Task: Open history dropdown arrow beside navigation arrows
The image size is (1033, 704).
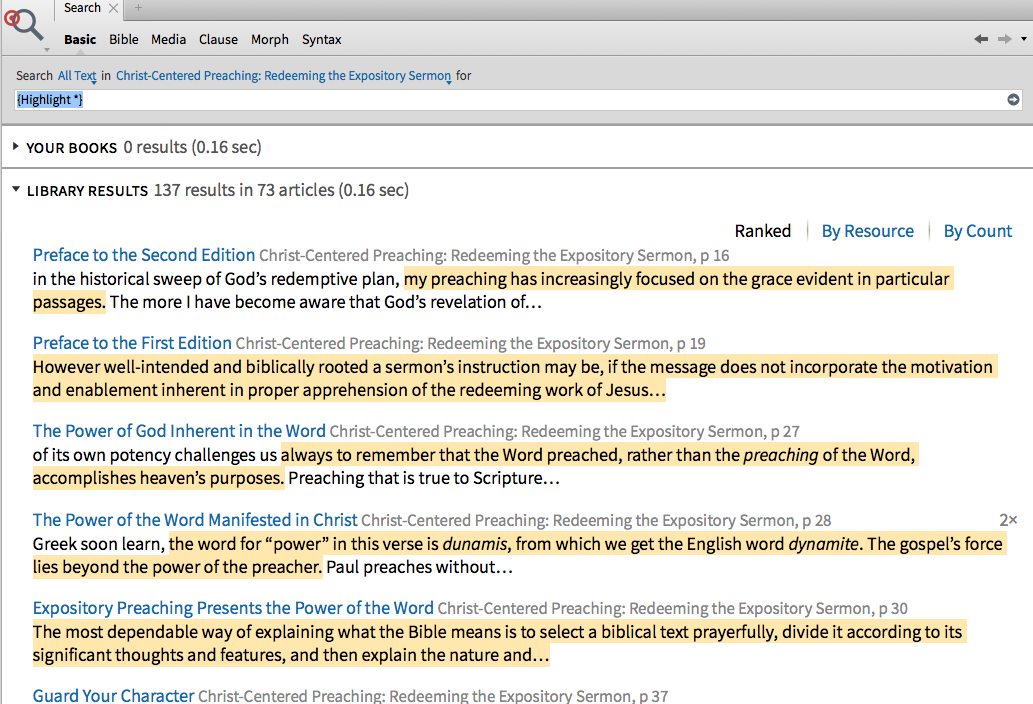Action: click(x=1024, y=39)
